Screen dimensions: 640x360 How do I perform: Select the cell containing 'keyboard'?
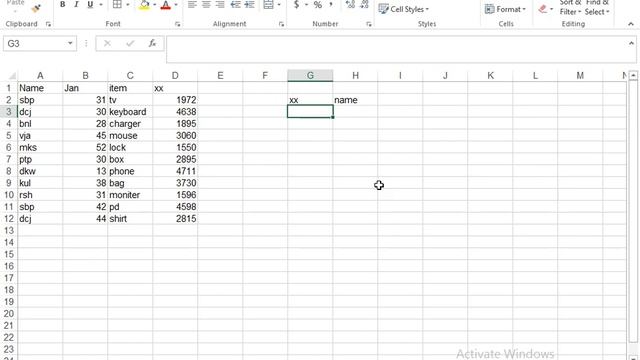(130, 112)
